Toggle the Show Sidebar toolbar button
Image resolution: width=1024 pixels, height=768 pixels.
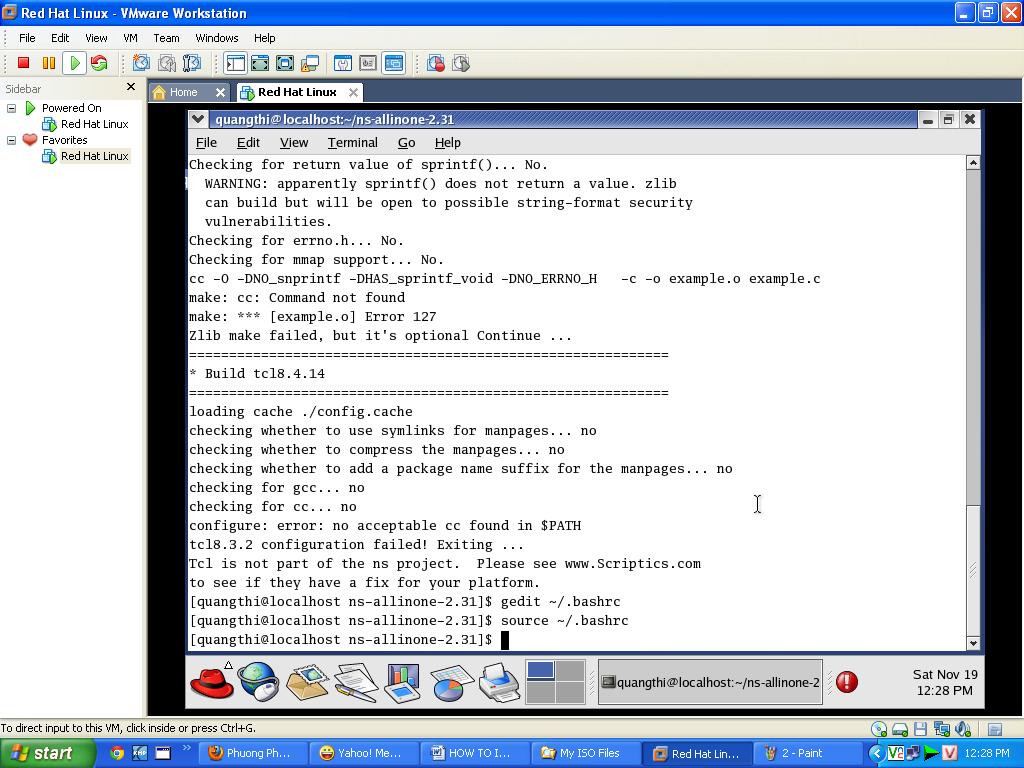(x=235, y=63)
